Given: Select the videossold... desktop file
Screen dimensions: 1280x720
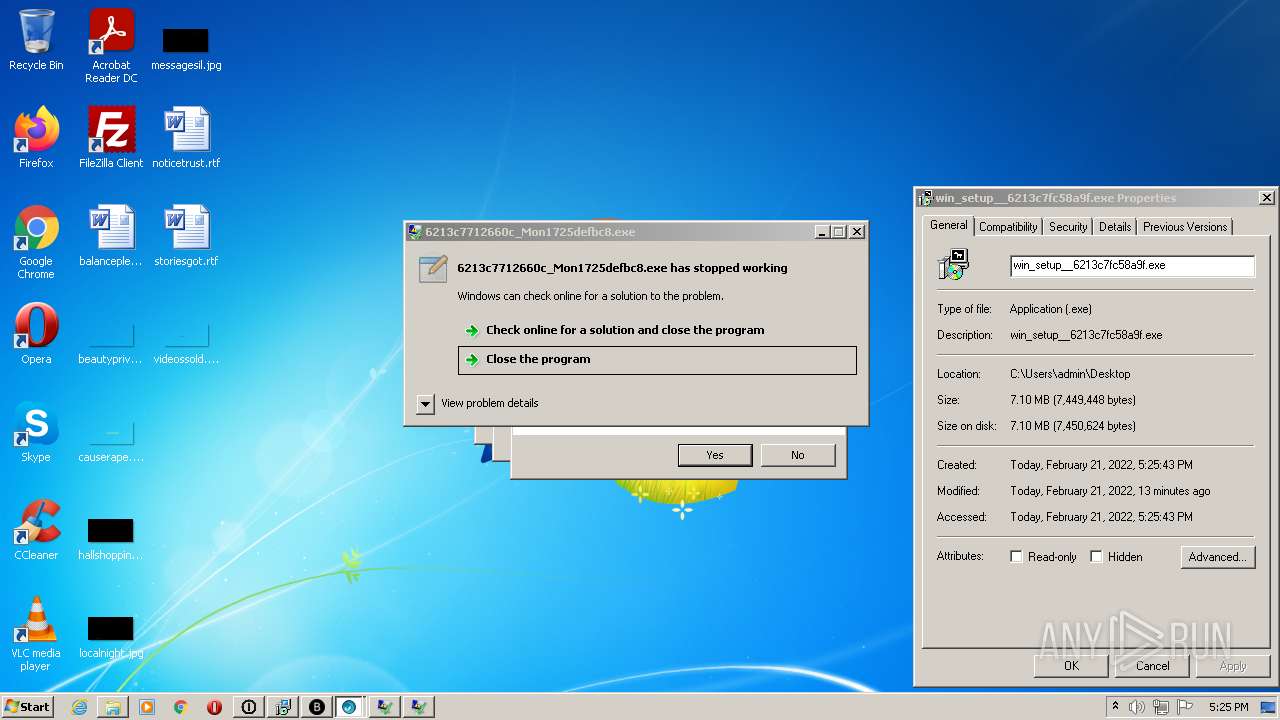Looking at the screenshot, I should 186,342.
